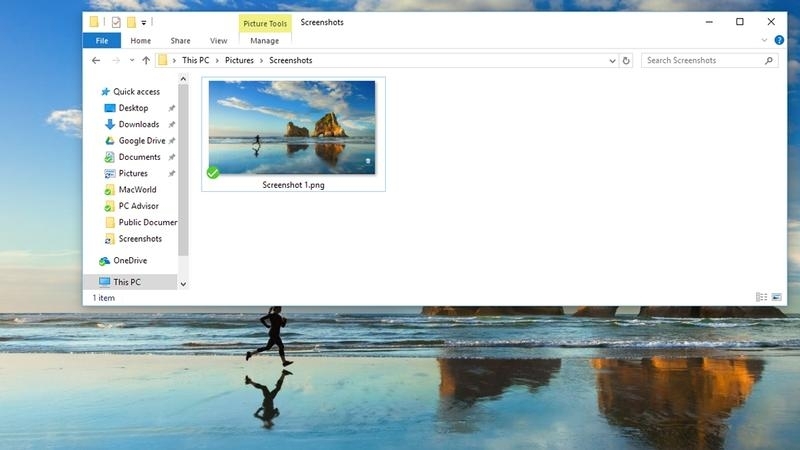Click the pin icon beside Downloads
This screenshot has width=800, height=450.
pyautogui.click(x=172, y=124)
